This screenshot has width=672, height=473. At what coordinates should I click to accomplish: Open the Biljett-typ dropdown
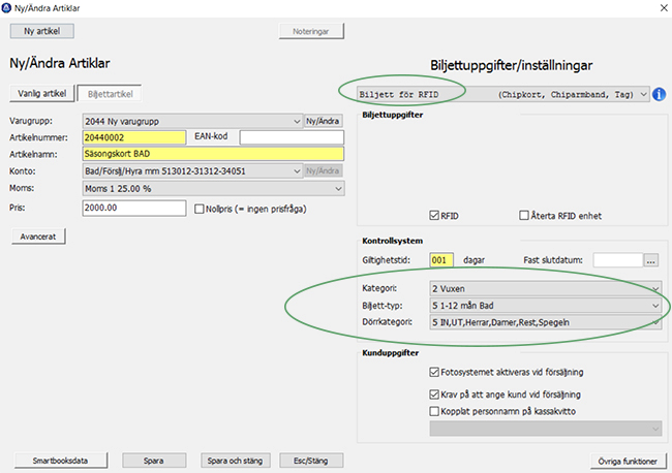(546, 305)
